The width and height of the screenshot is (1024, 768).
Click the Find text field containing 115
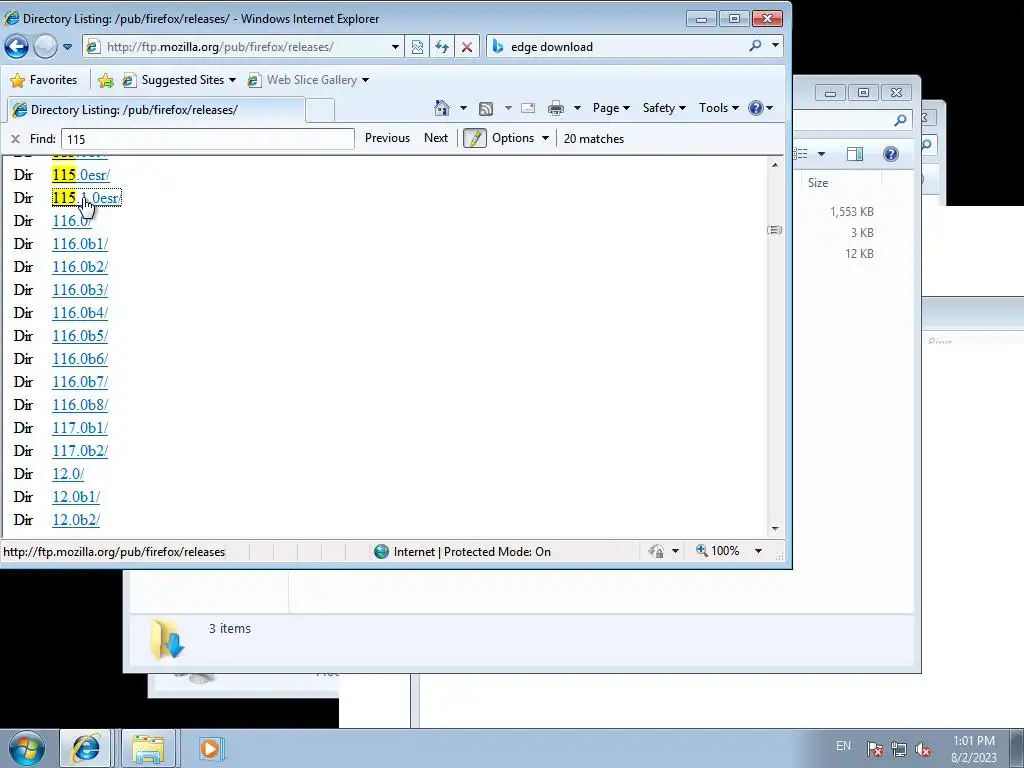pos(208,139)
